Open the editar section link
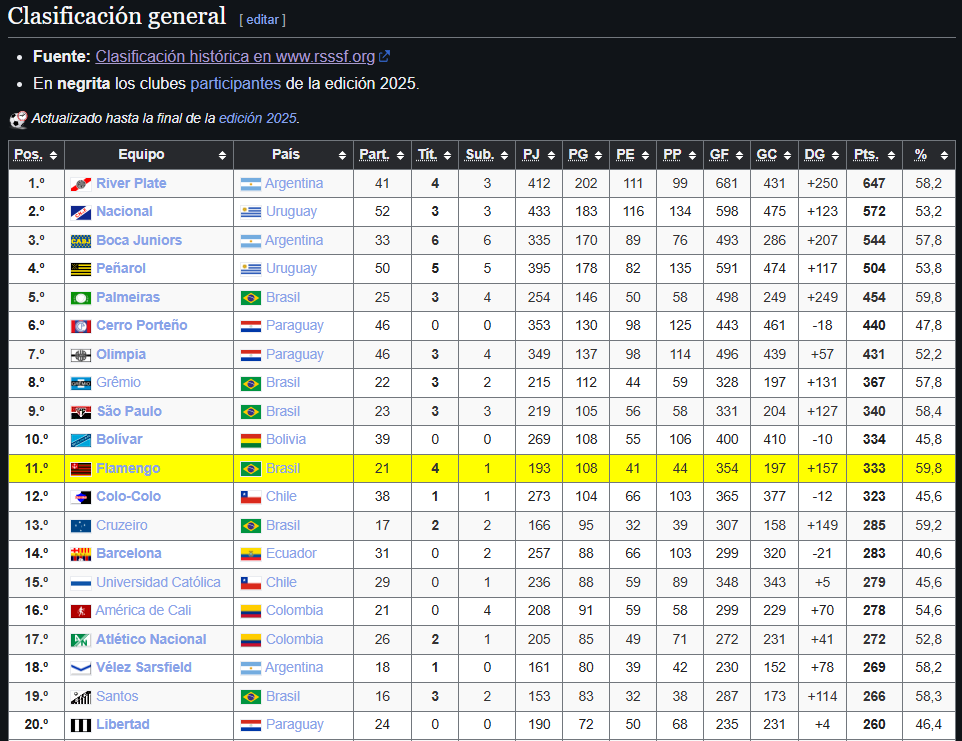Image resolution: width=962 pixels, height=741 pixels. click(263, 20)
